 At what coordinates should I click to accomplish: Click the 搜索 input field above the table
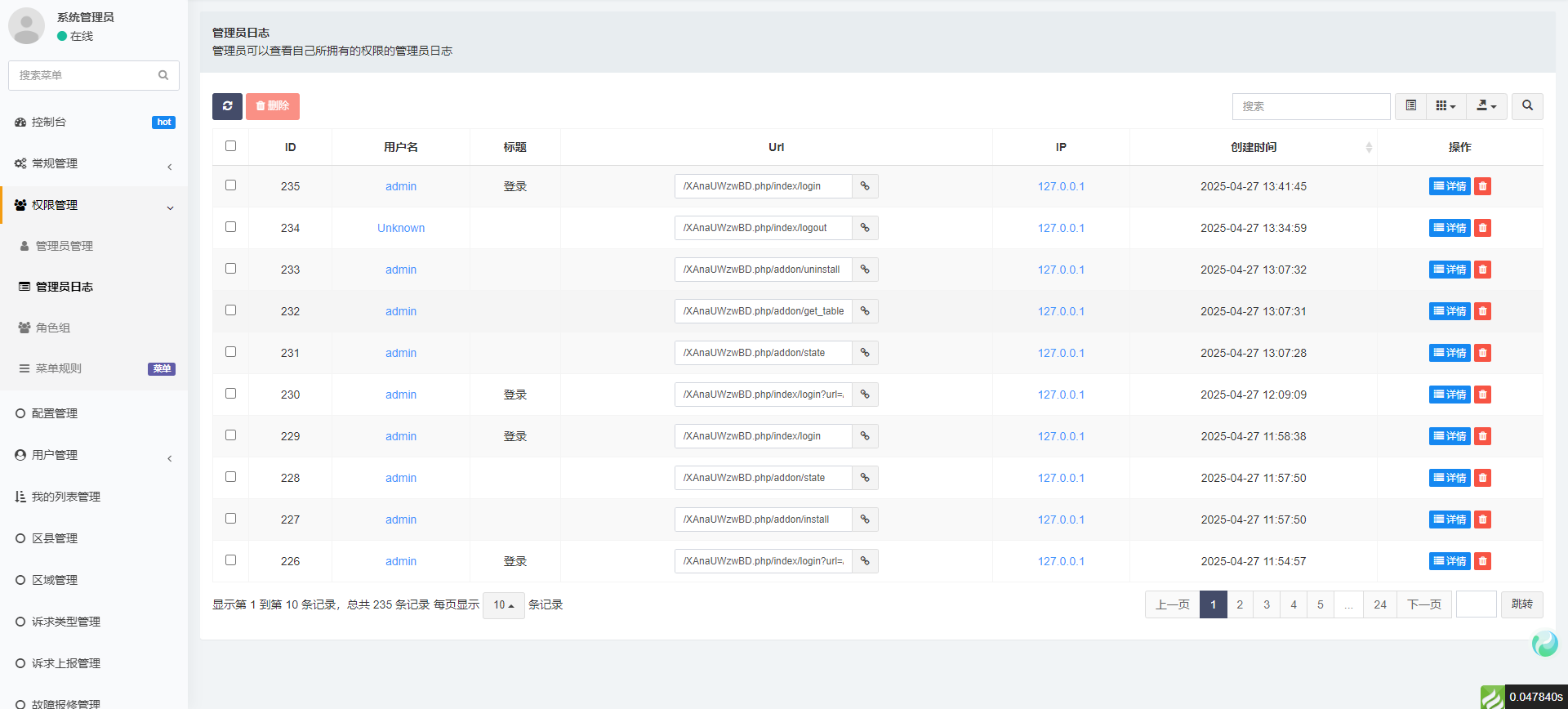click(x=1310, y=106)
